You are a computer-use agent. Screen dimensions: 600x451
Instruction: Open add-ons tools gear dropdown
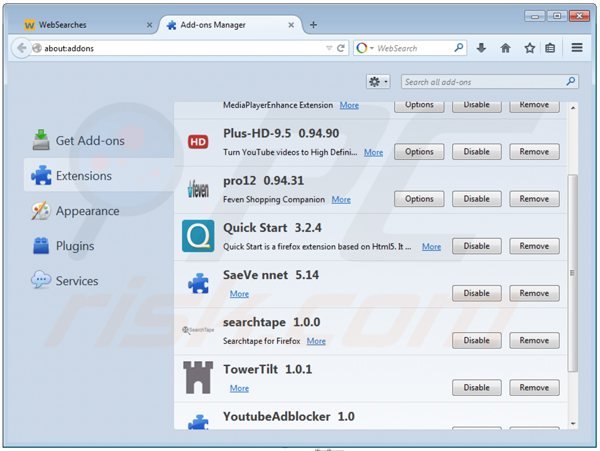(x=378, y=81)
